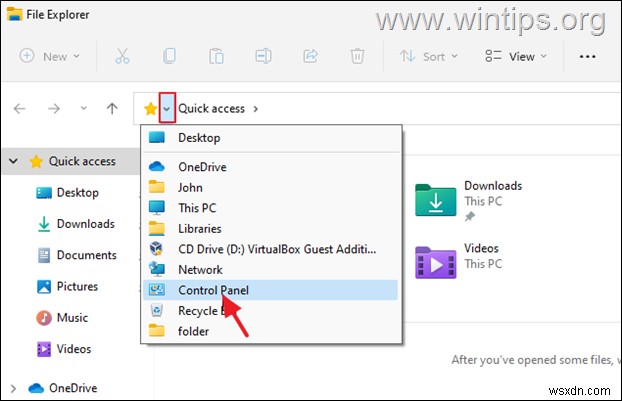Click the Control Panel icon in dropdown
The image size is (622, 401).
pos(157,290)
